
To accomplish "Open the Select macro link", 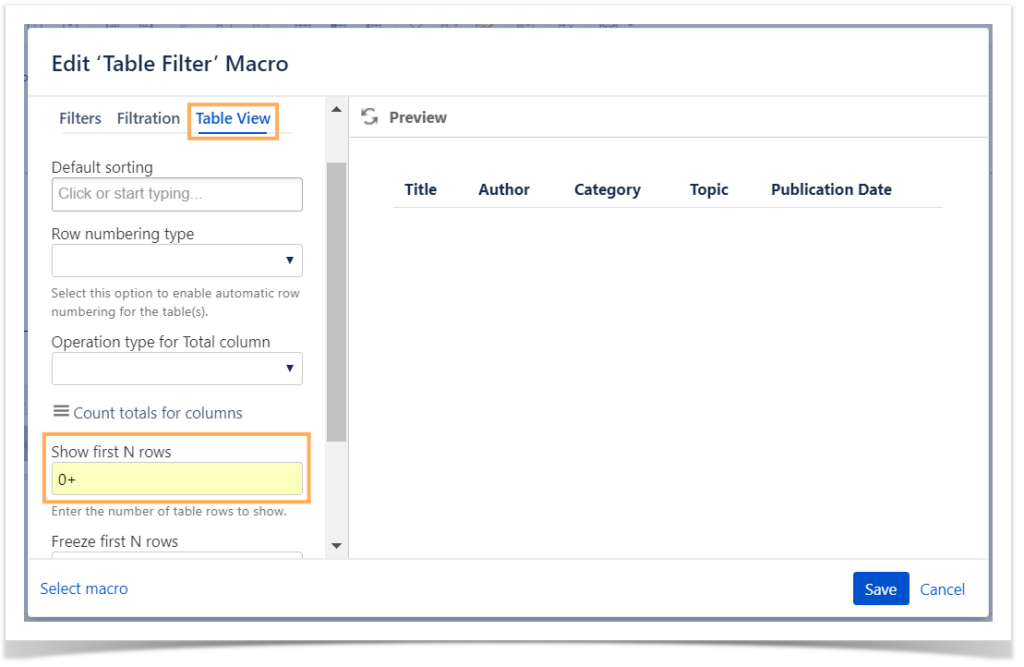I will [x=84, y=588].
